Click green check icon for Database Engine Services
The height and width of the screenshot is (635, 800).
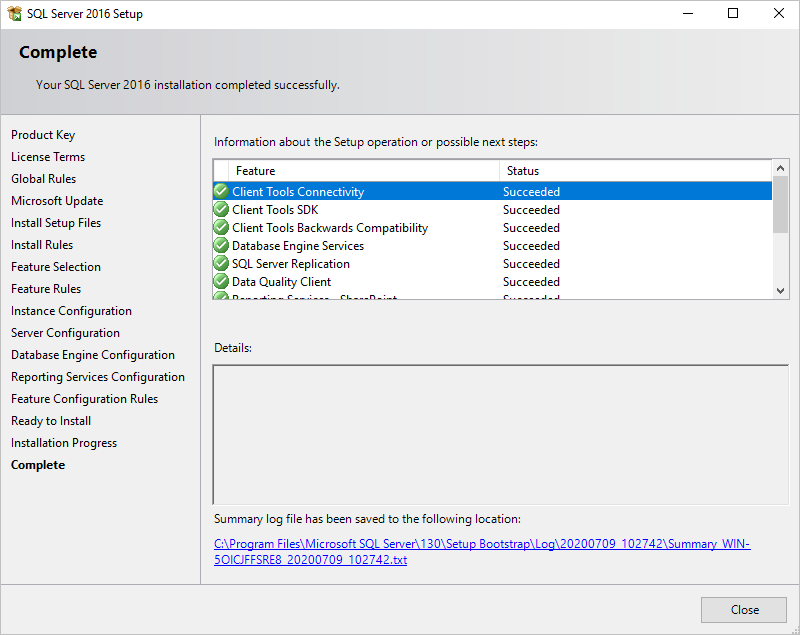tap(221, 245)
